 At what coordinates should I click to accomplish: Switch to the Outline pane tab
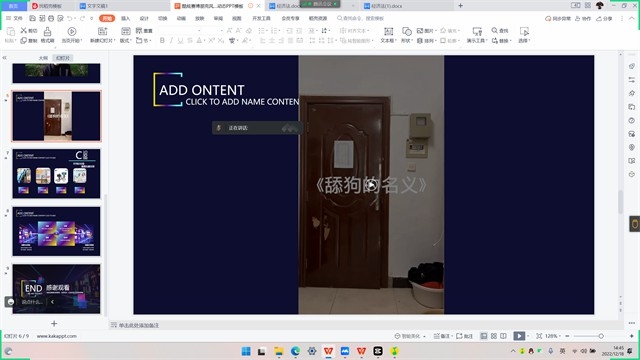click(x=43, y=58)
